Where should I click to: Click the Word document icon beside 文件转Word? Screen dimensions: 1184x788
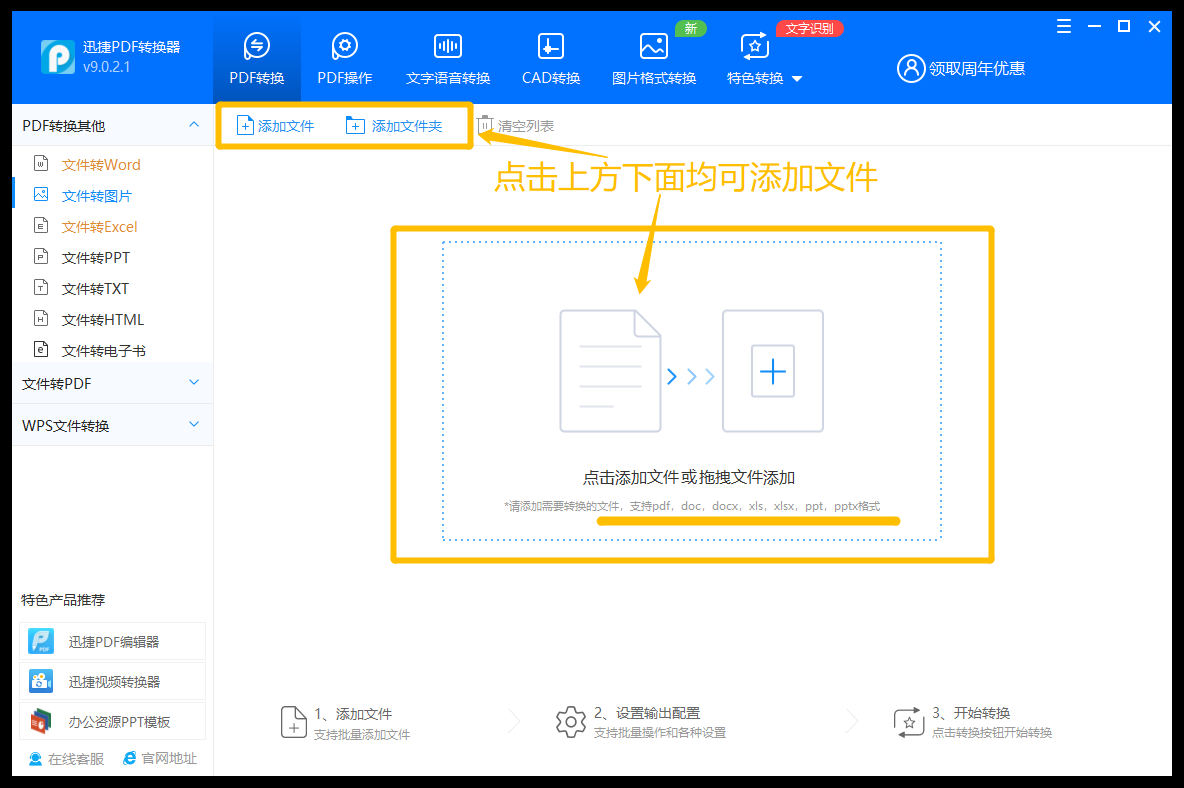pos(42,163)
